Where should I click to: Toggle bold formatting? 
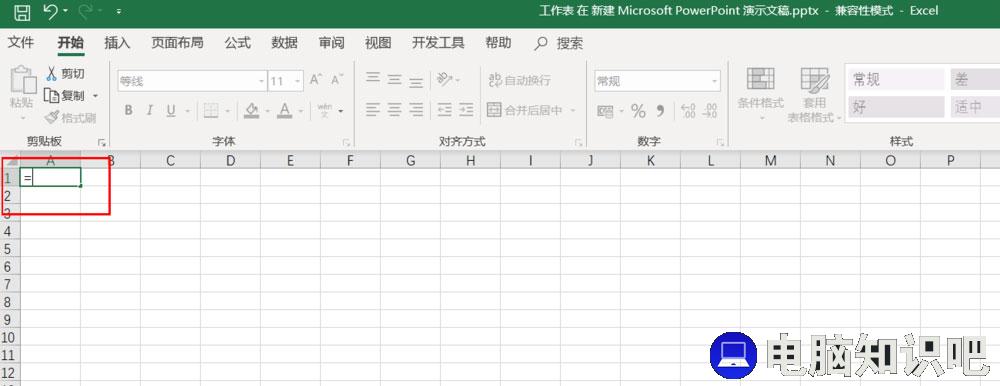click(128, 110)
